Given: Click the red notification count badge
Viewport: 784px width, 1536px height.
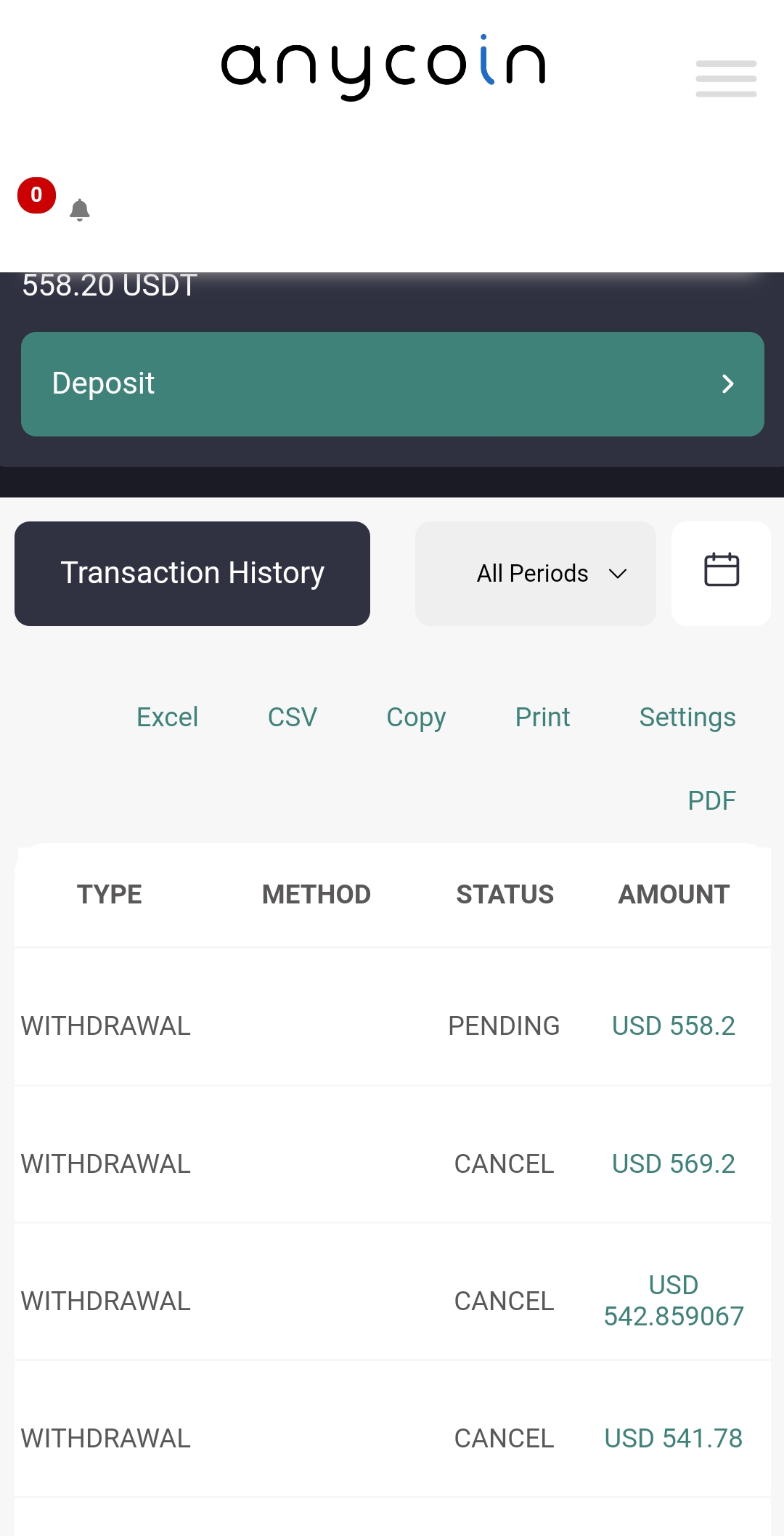Looking at the screenshot, I should (x=36, y=195).
